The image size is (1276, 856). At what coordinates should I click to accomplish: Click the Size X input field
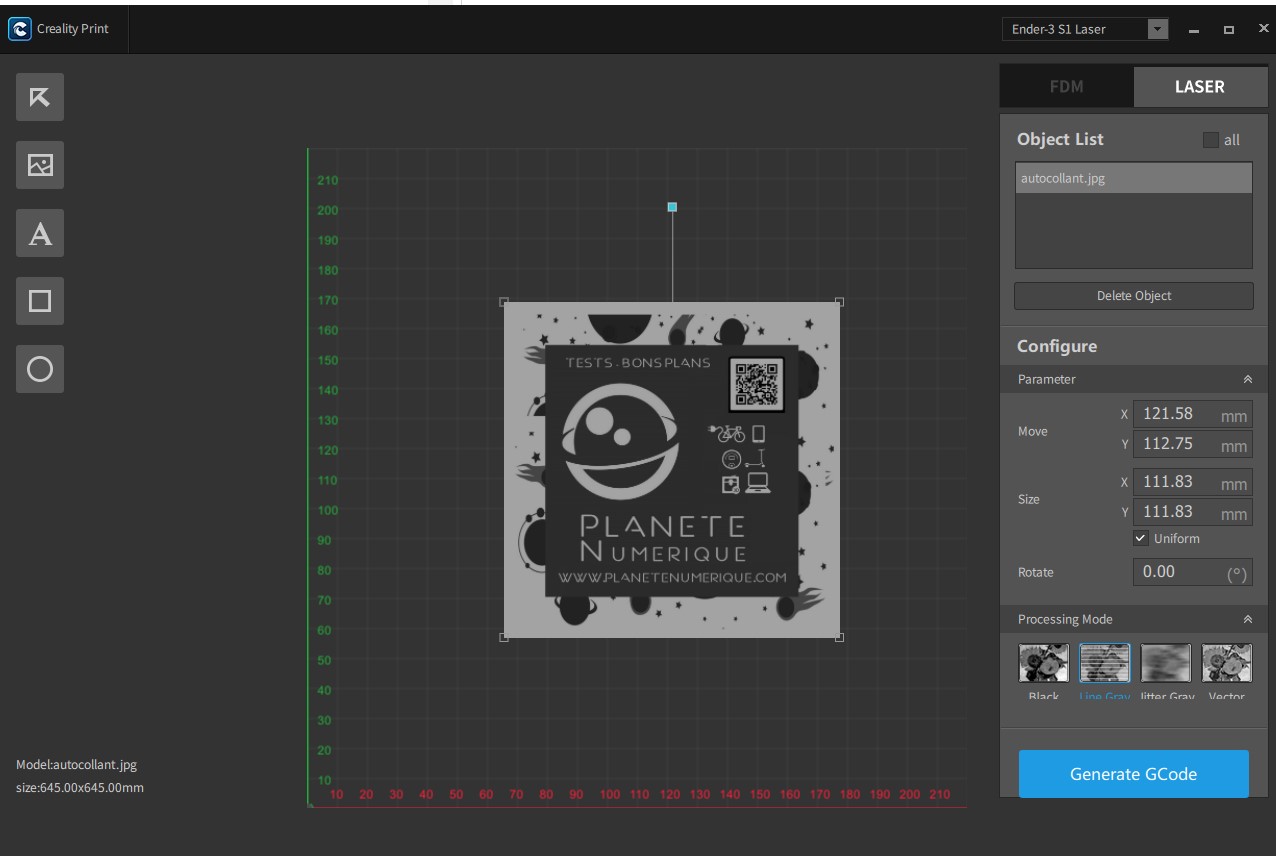click(1192, 482)
